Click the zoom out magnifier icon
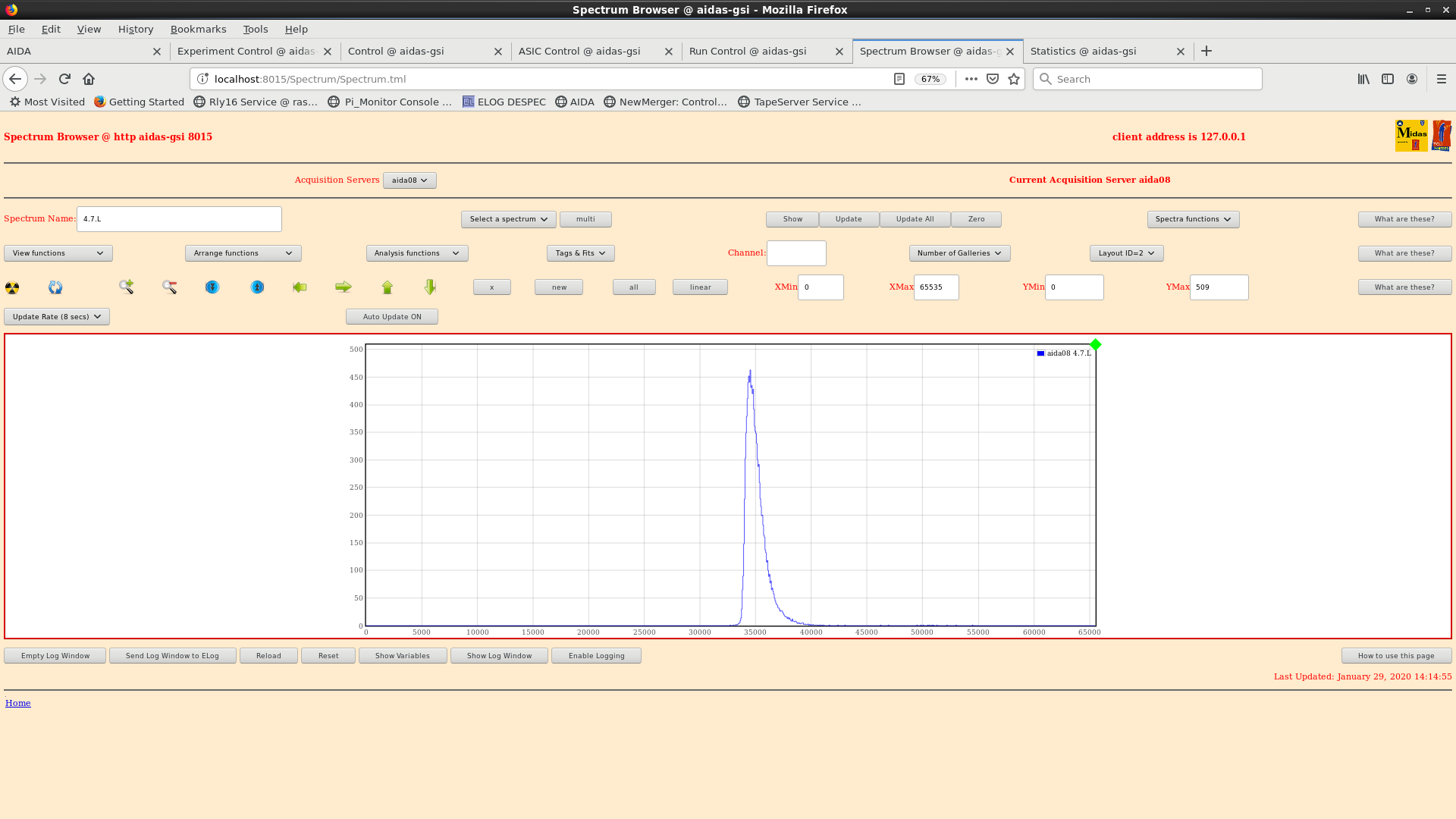This screenshot has width=1456, height=819. 169,287
